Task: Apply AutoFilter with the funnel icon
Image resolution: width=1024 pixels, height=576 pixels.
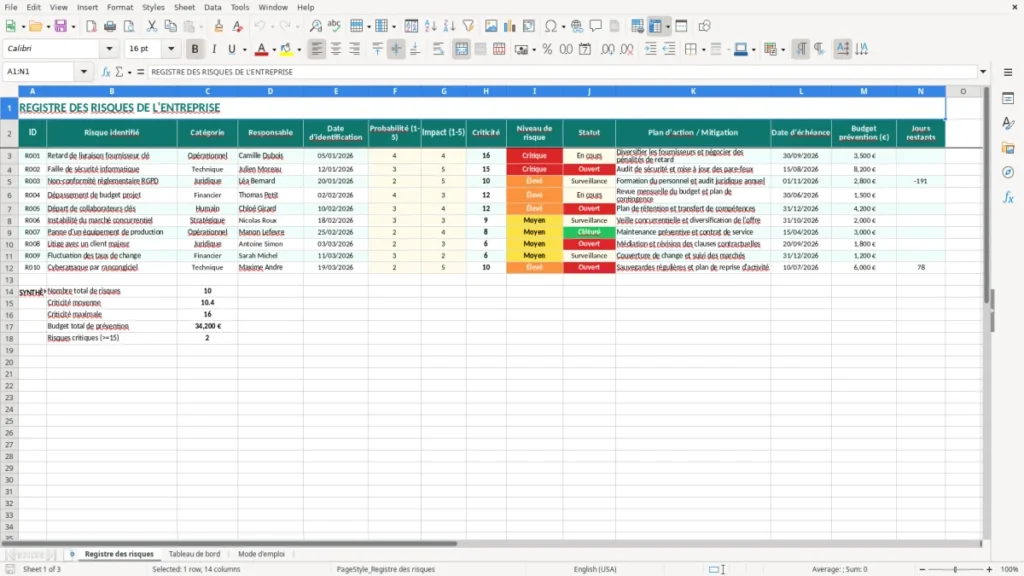Action: [x=468, y=26]
